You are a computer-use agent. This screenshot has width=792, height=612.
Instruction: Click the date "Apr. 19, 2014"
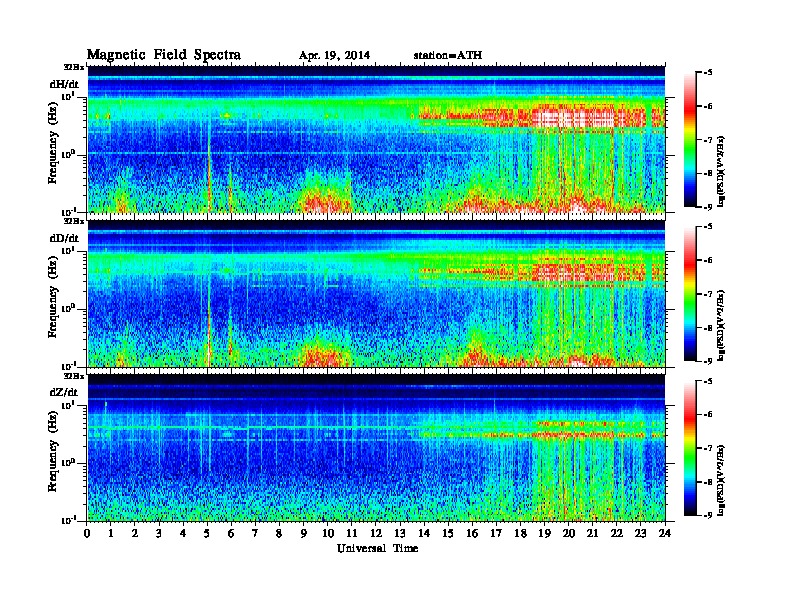334,55
